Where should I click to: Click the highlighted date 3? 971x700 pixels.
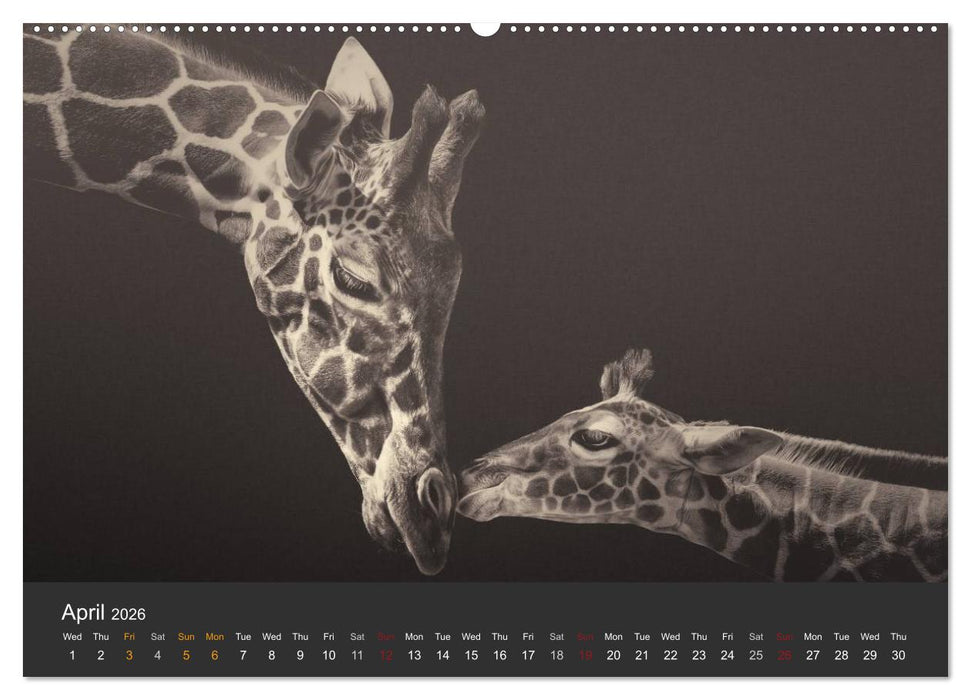point(128,652)
